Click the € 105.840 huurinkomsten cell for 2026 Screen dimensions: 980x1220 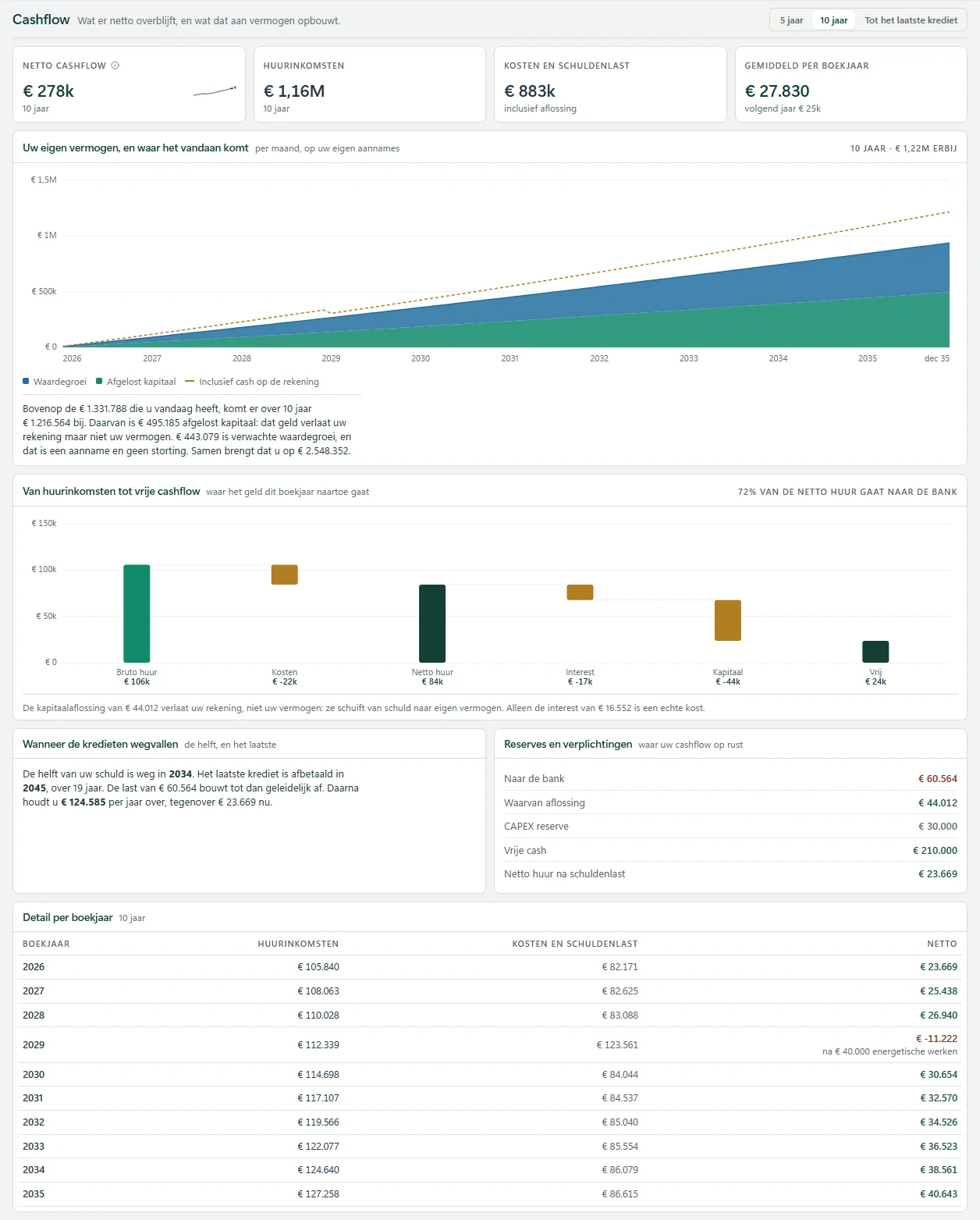[x=318, y=967]
